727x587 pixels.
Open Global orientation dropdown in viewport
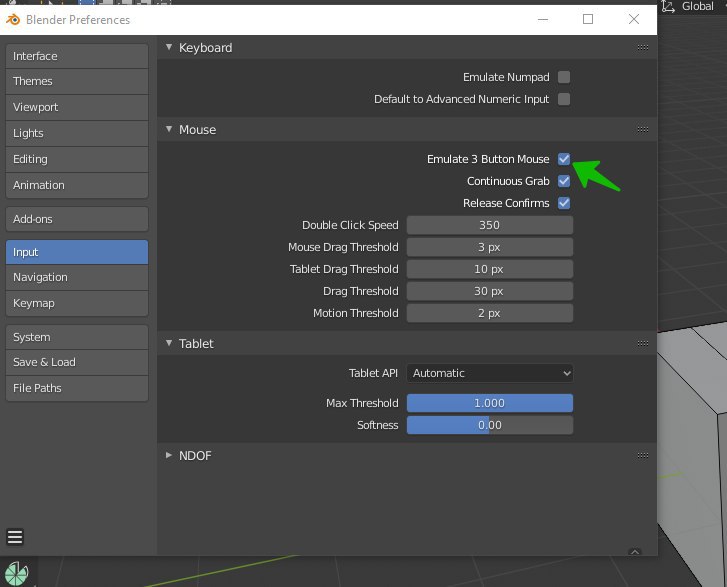pyautogui.click(x=697, y=6)
